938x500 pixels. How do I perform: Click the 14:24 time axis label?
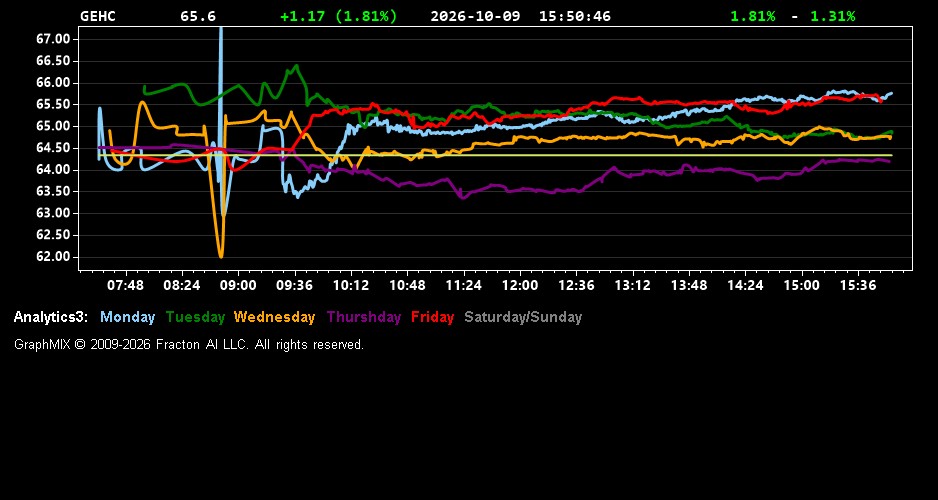(745, 285)
